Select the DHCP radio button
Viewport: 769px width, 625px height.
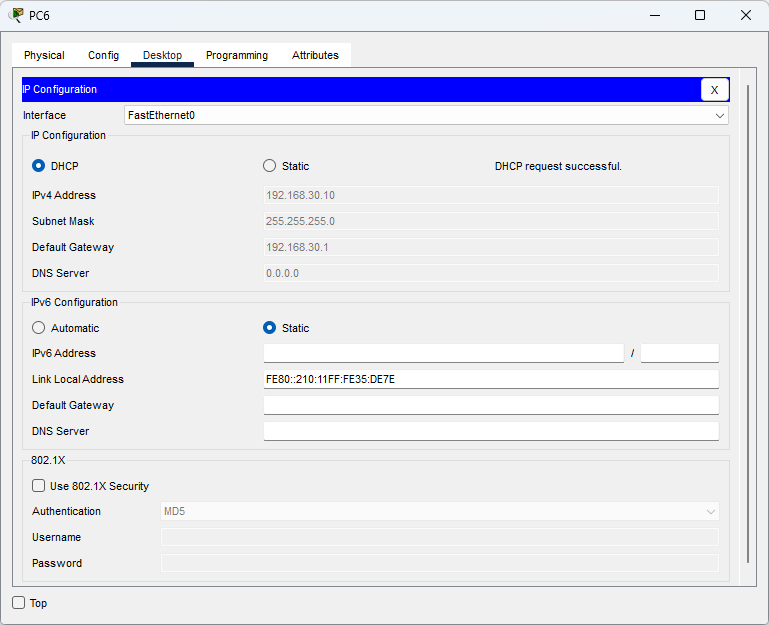[x=39, y=166]
